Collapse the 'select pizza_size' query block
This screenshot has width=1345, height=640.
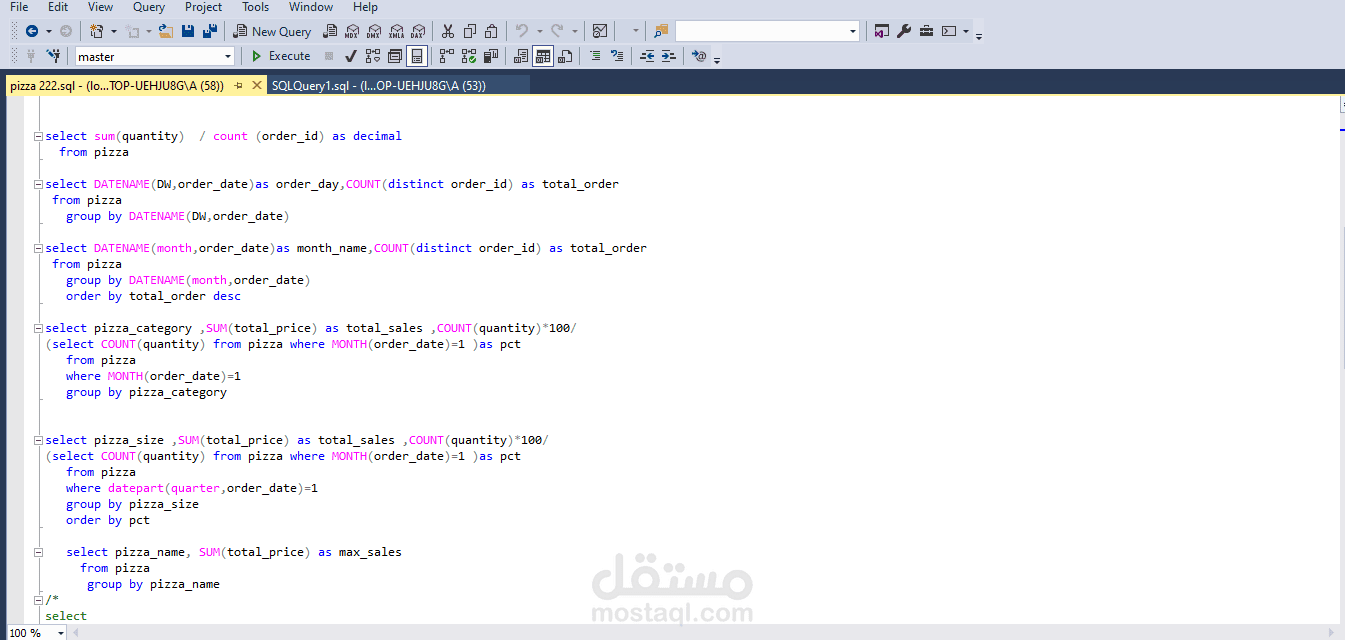point(37,440)
